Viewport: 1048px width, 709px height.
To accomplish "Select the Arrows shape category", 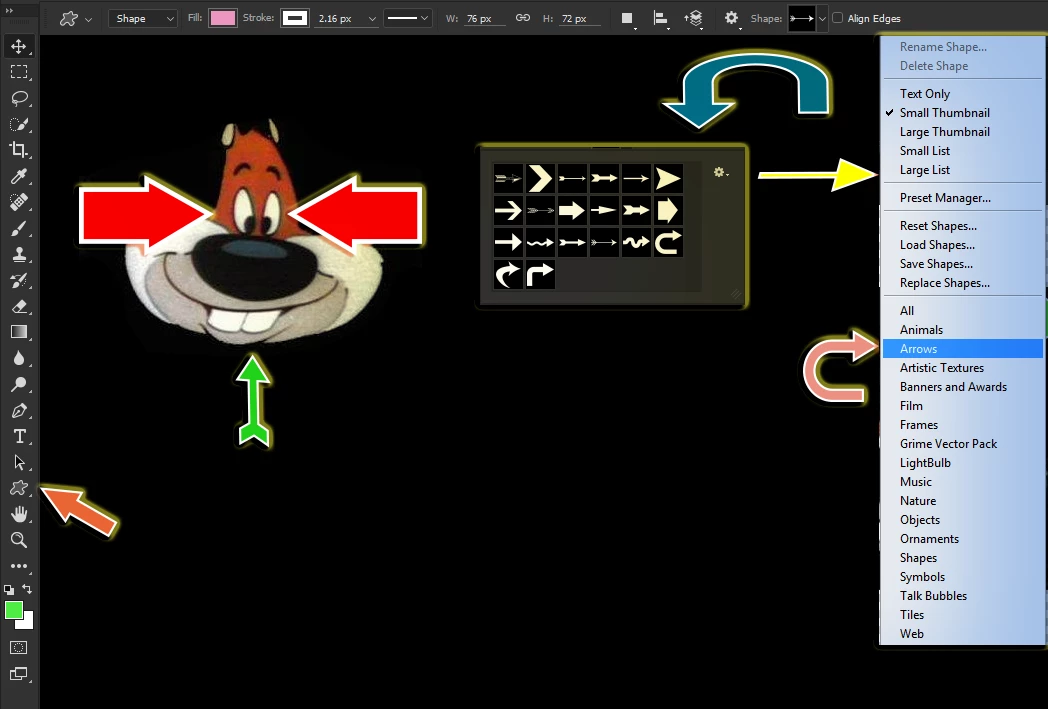I will coord(962,349).
